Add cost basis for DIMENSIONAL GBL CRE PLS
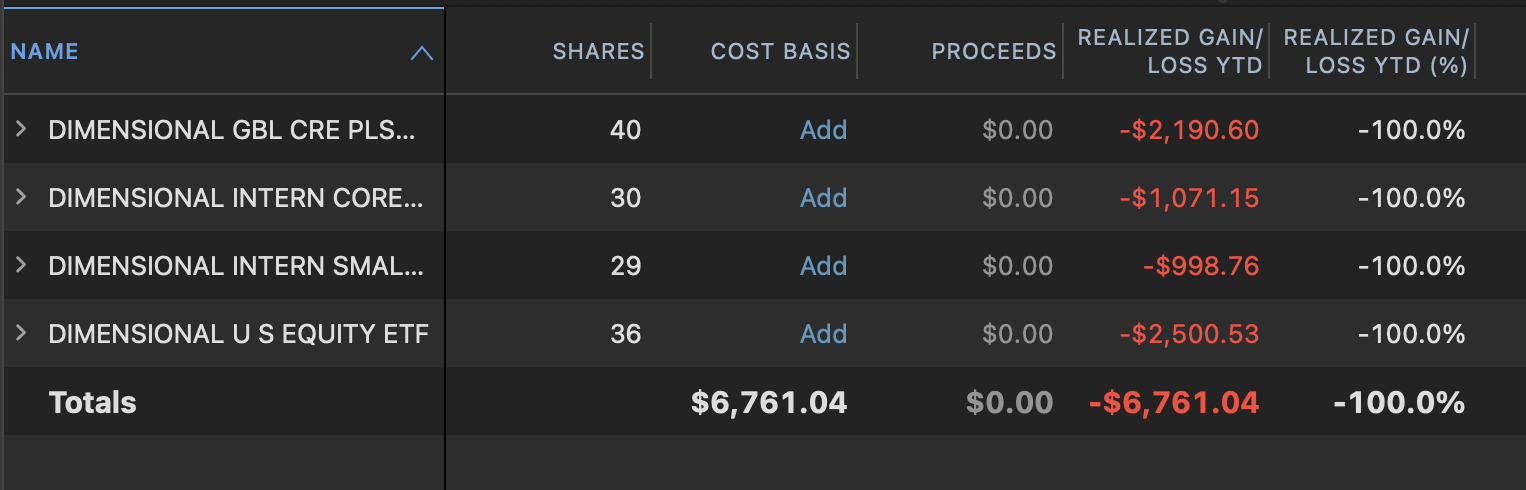 click(x=823, y=130)
